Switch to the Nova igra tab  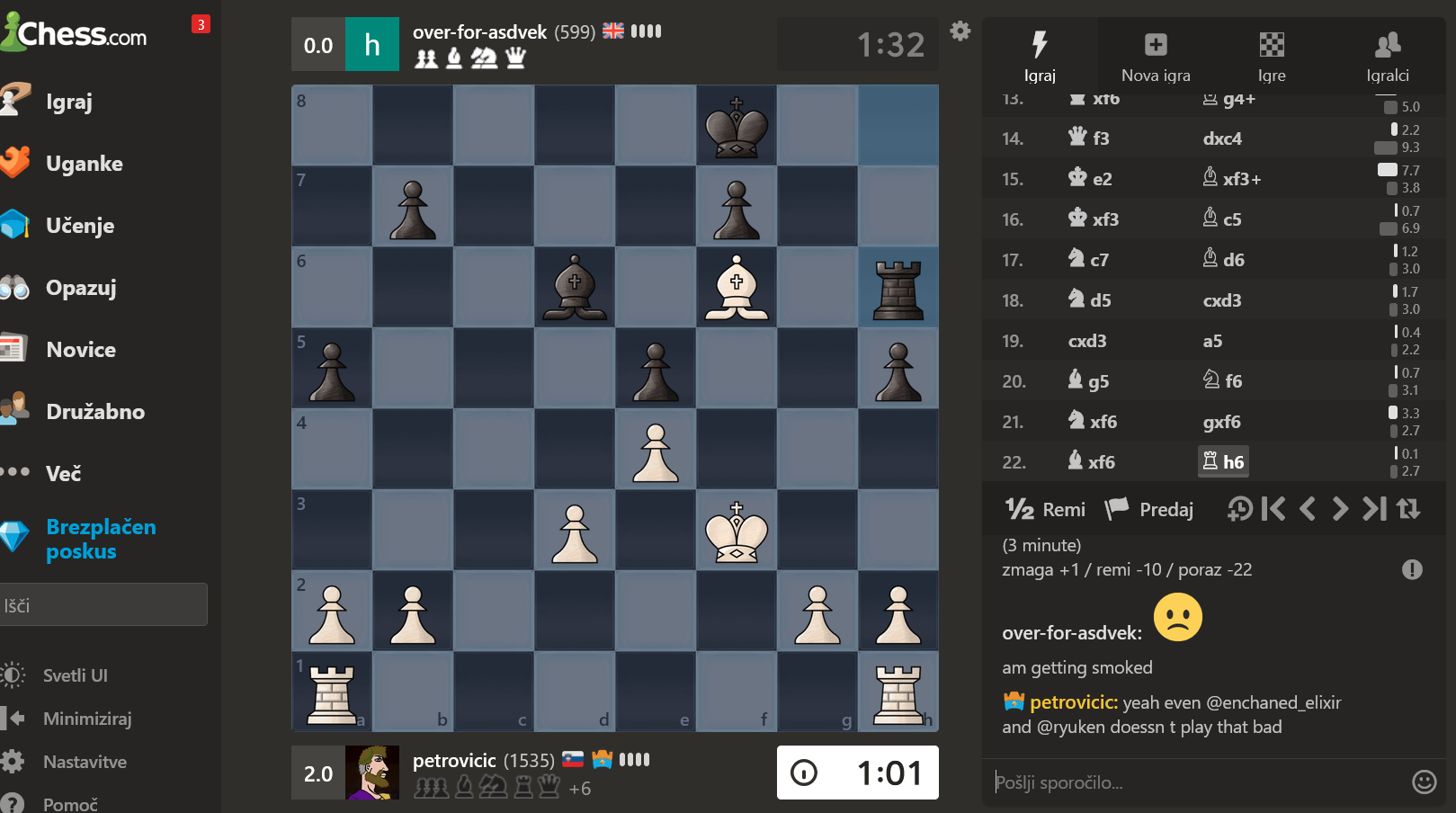tap(1156, 56)
